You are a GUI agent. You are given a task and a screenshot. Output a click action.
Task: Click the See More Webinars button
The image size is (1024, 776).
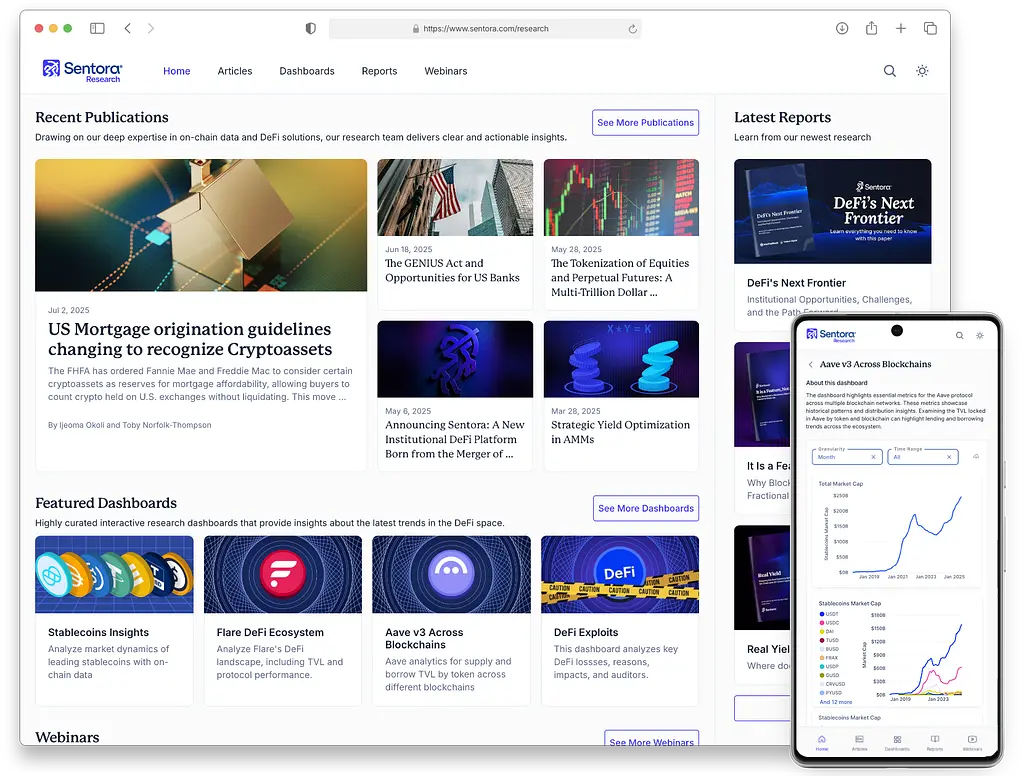coord(651,739)
